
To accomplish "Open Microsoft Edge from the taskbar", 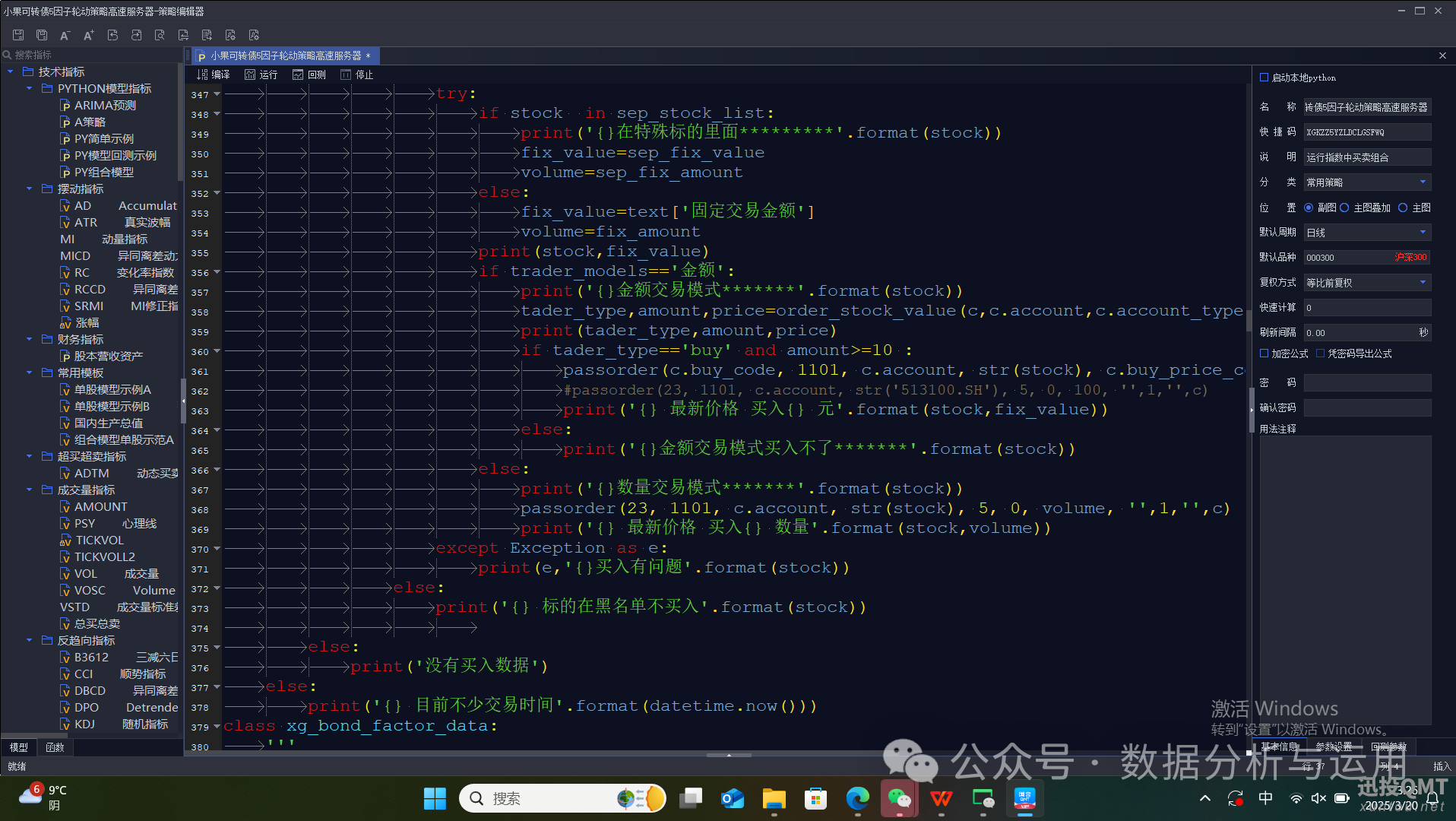I will coord(857,798).
